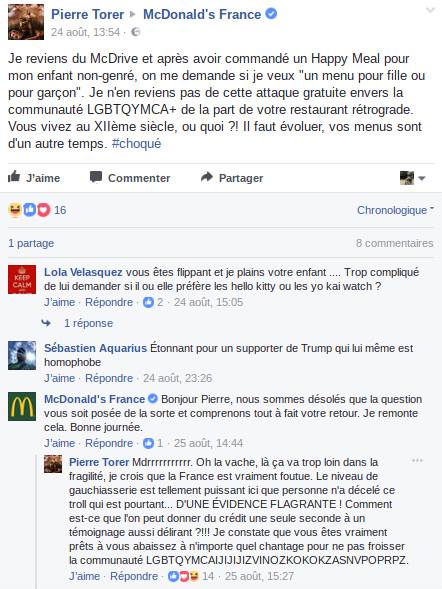Click reaction icons on Pierre's reply showing 14
This screenshot has height=589, width=442.
coord(183,576)
